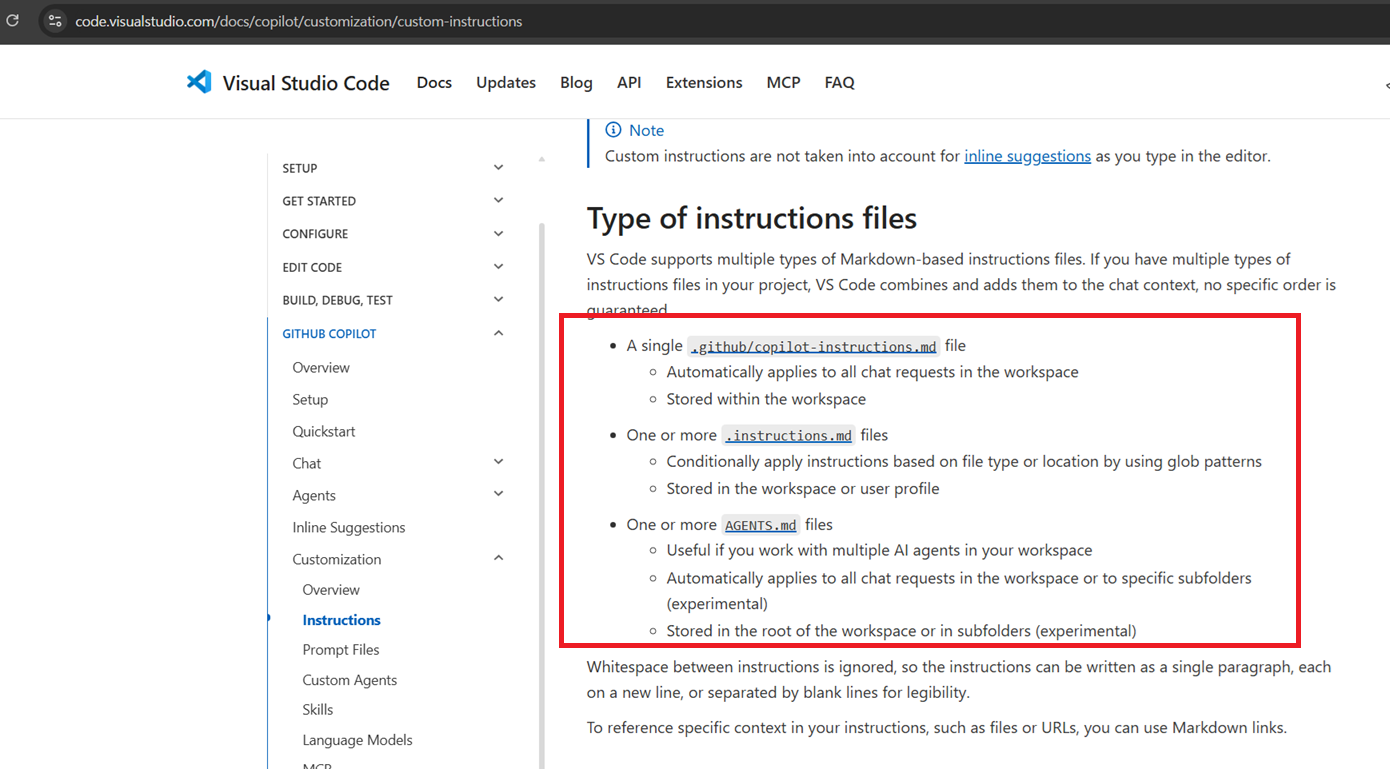Expand the Agents subsection chevron
This screenshot has height=769, width=1390.
pos(499,494)
